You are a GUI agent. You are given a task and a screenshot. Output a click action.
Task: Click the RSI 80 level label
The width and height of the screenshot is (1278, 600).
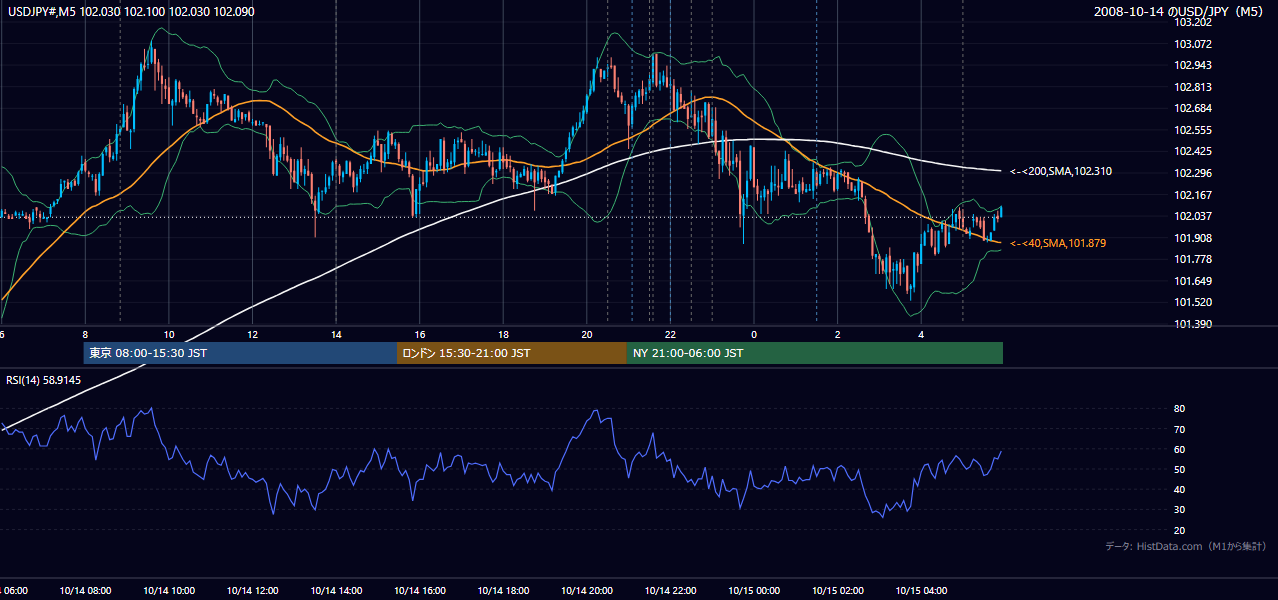1179,409
